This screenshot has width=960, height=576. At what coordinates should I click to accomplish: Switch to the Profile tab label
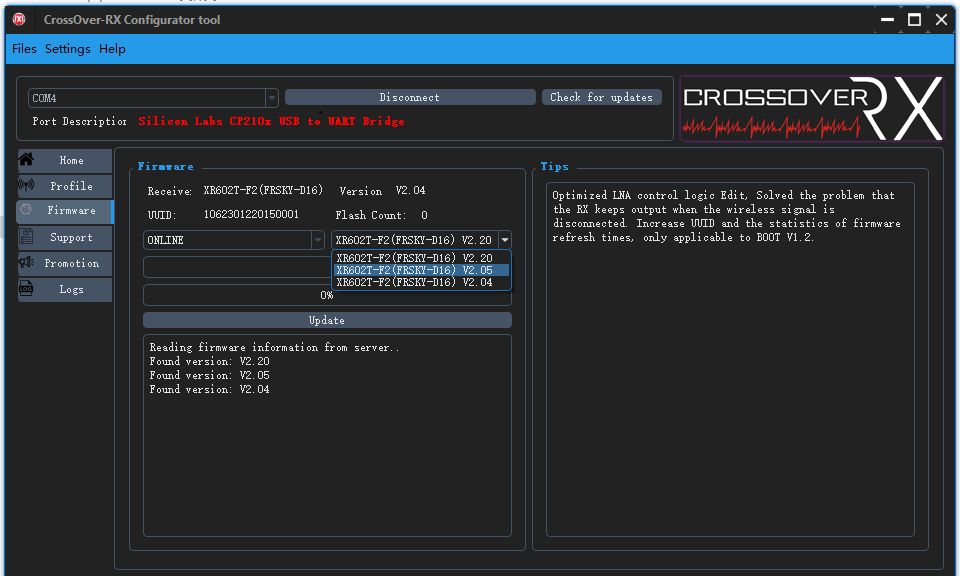(72, 186)
